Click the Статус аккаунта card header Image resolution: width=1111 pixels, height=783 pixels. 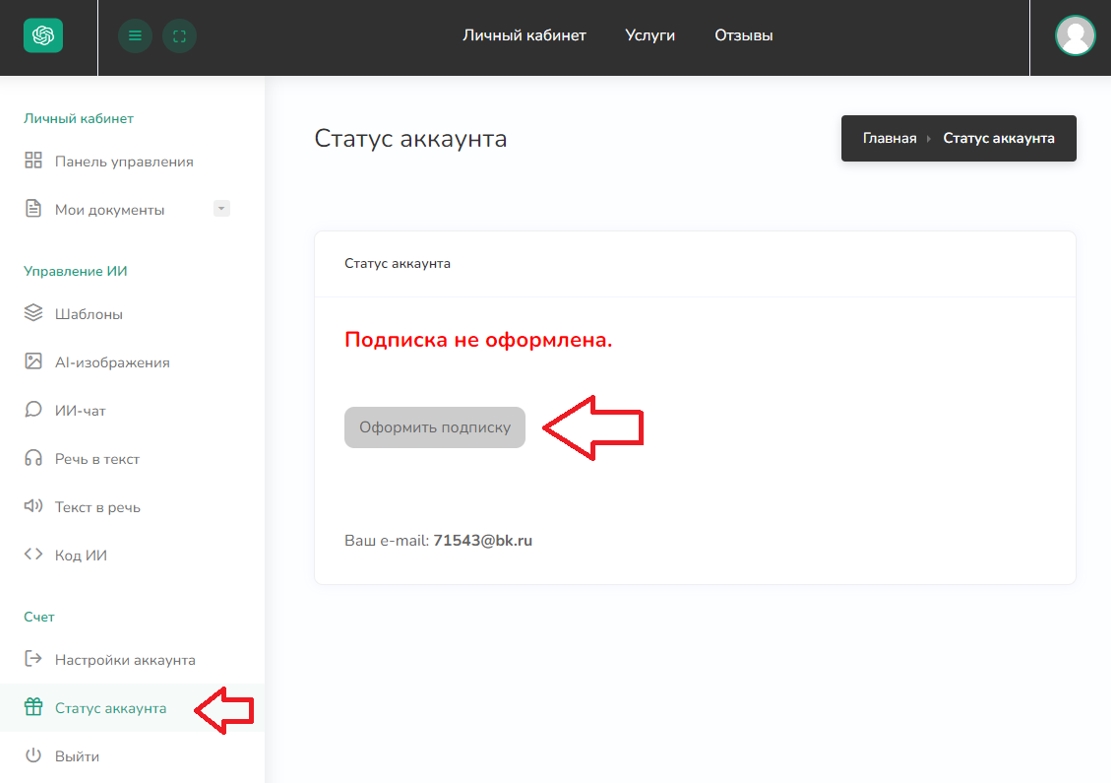point(397,263)
